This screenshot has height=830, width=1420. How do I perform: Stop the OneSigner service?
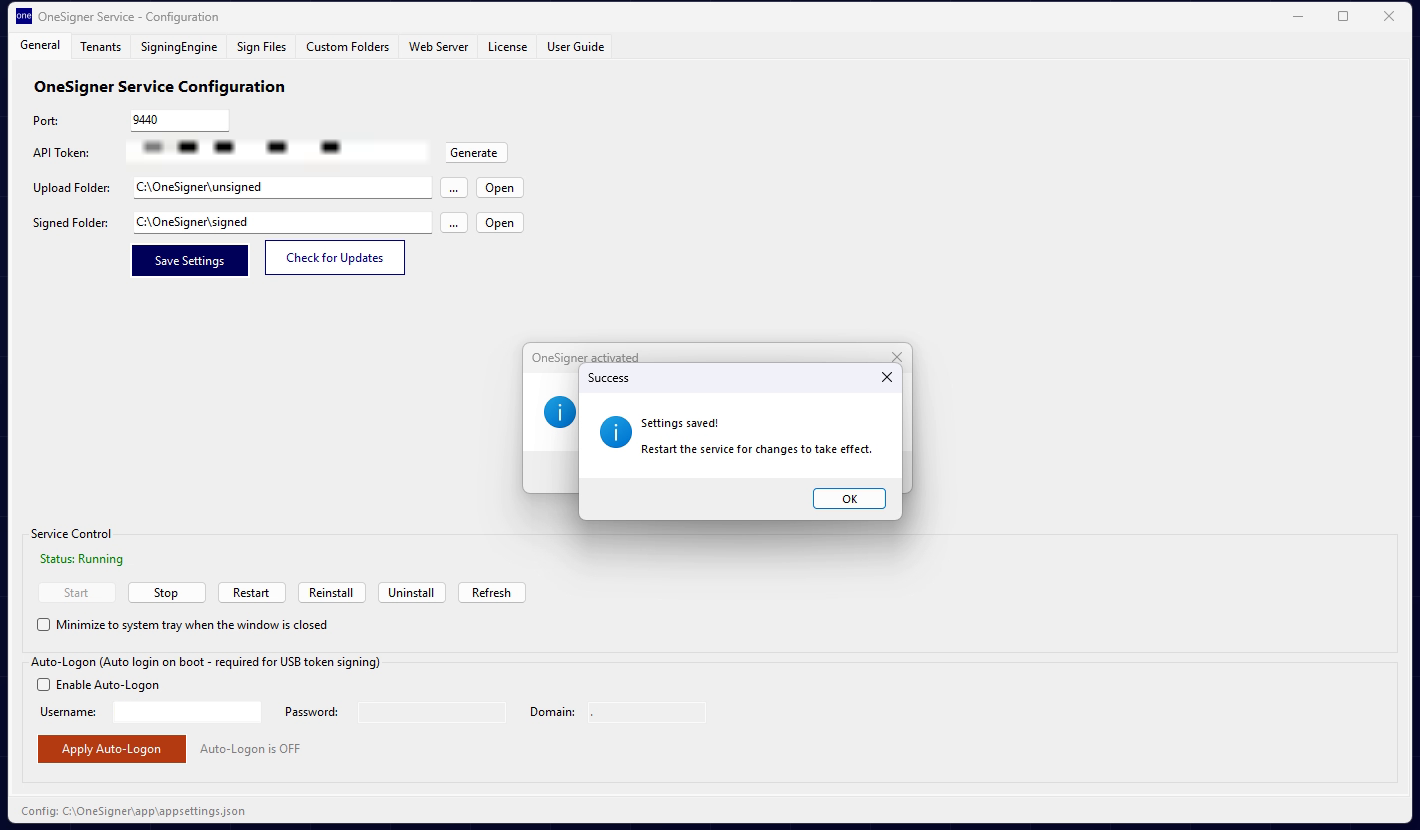(166, 593)
